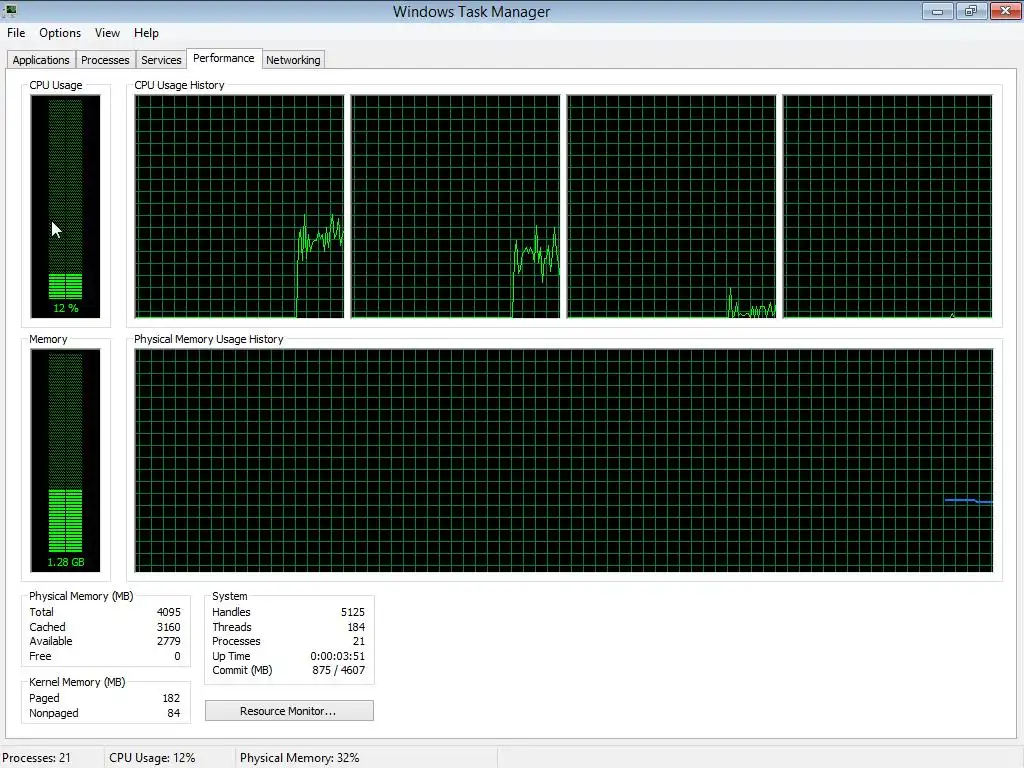Click the Total physical memory value 4095
The image size is (1024, 768).
click(x=168, y=612)
